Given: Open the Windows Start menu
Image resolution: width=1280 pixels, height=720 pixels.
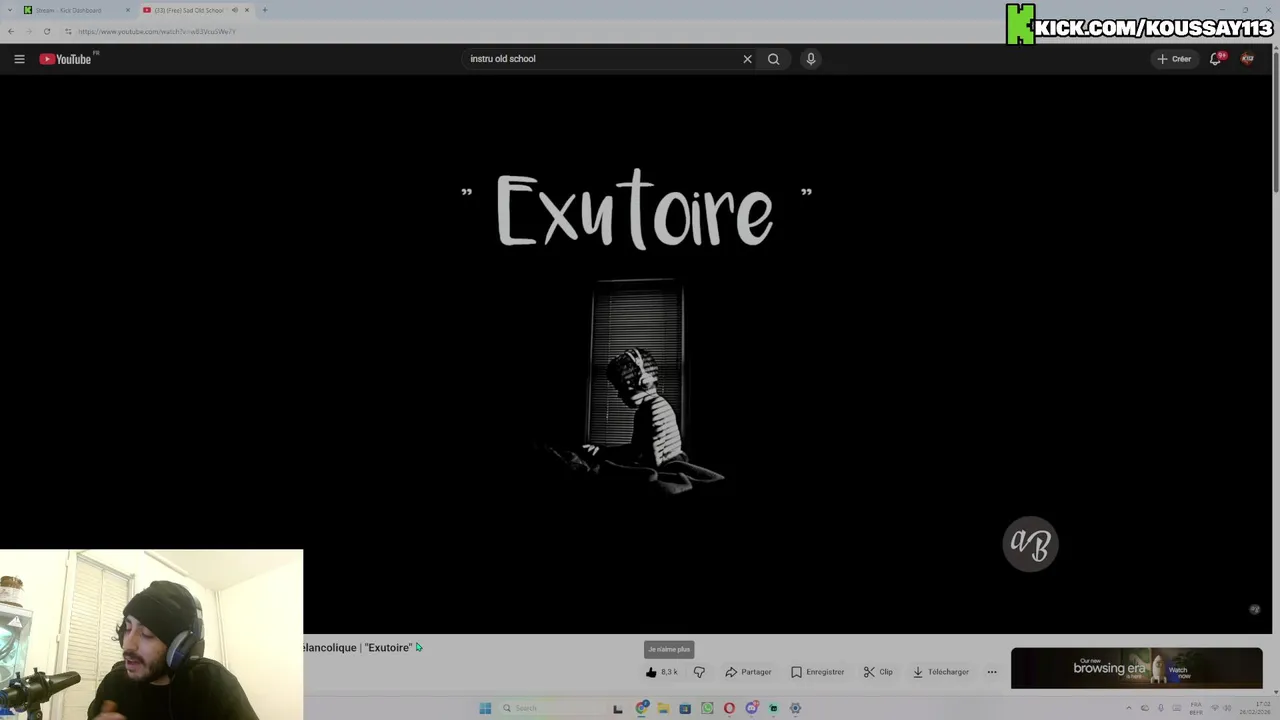Looking at the screenshot, I should tap(485, 708).
